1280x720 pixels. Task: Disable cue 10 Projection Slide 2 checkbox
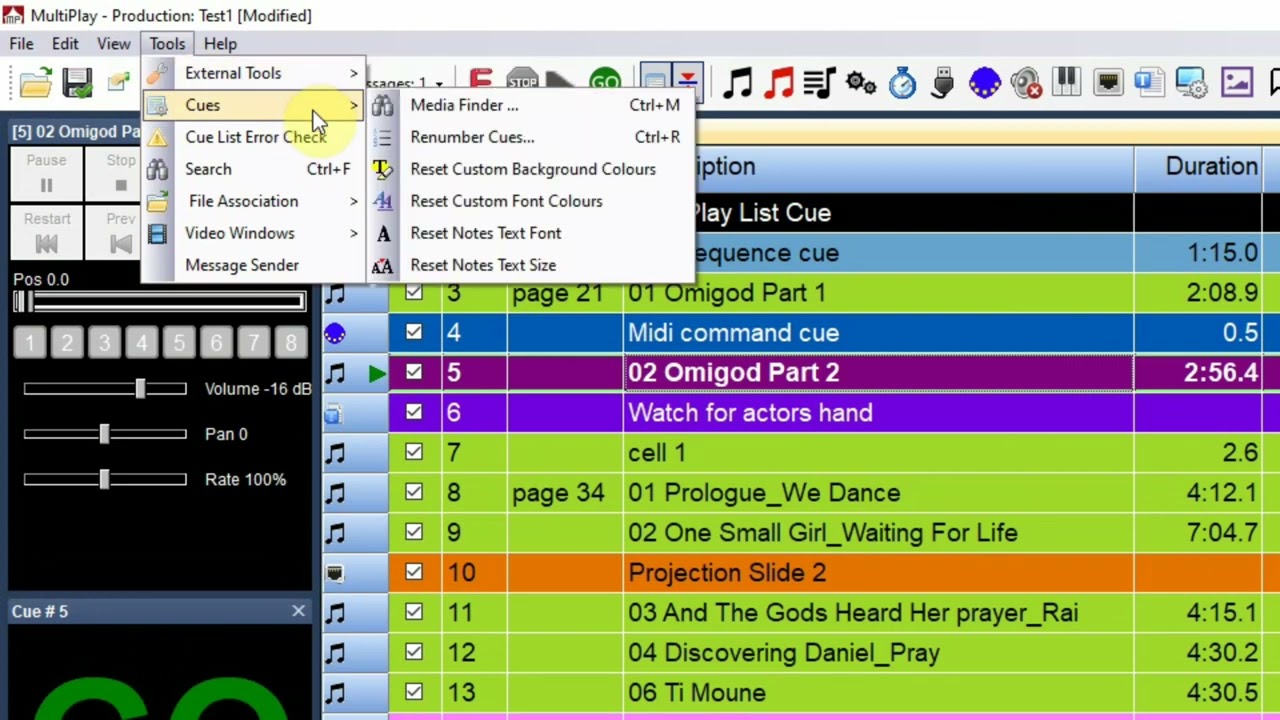pyautogui.click(x=414, y=572)
